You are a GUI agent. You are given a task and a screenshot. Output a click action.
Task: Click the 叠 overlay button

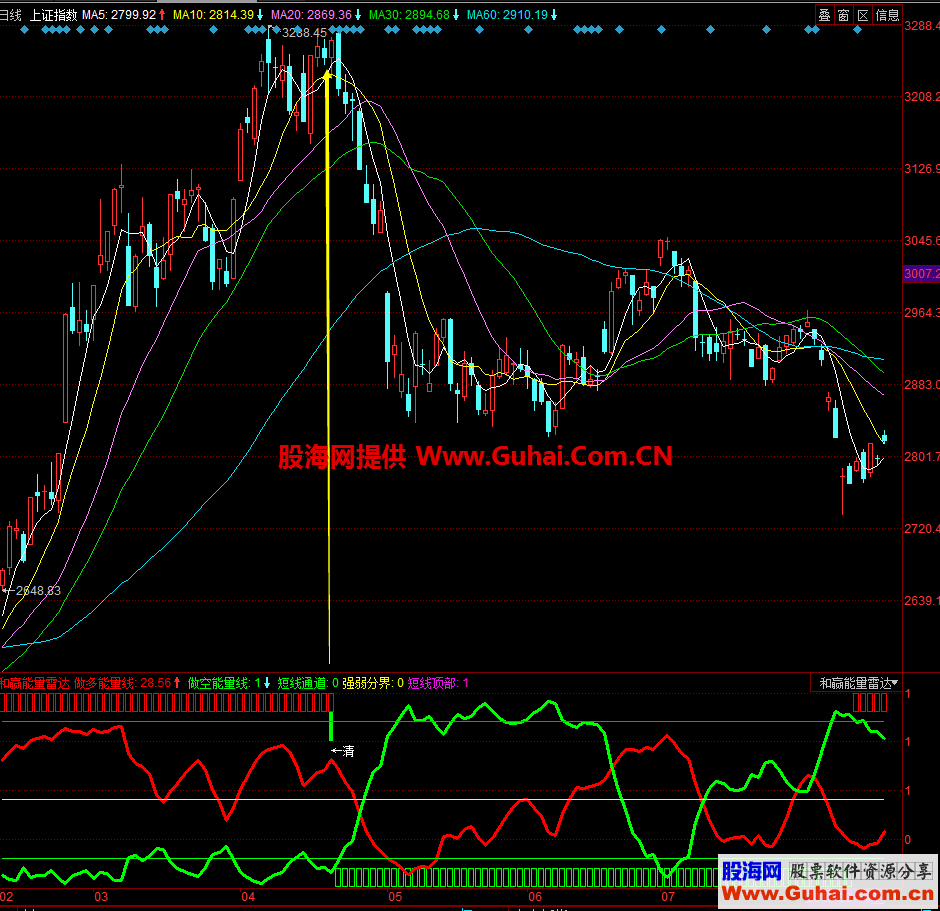pyautogui.click(x=825, y=15)
